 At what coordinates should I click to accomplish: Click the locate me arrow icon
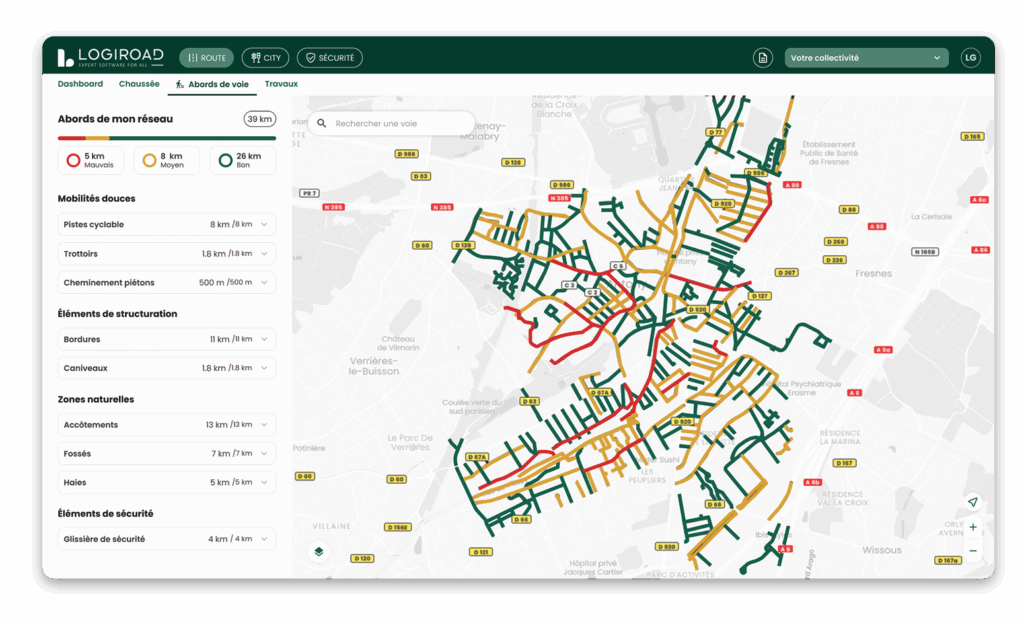click(x=972, y=502)
